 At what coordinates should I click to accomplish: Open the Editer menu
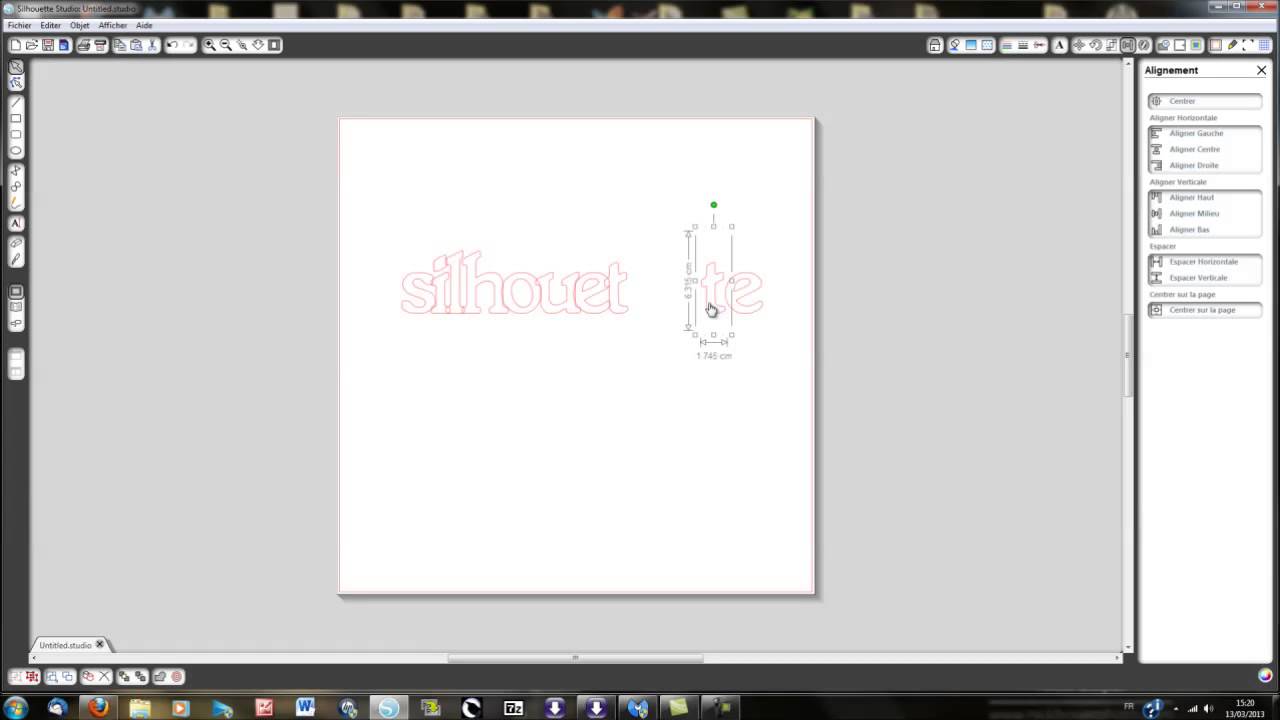point(50,25)
